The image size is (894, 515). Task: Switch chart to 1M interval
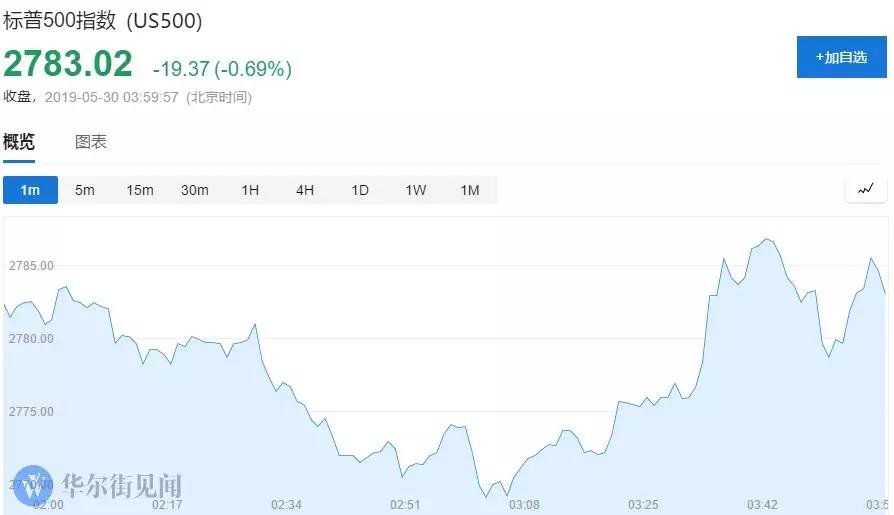[x=470, y=190]
